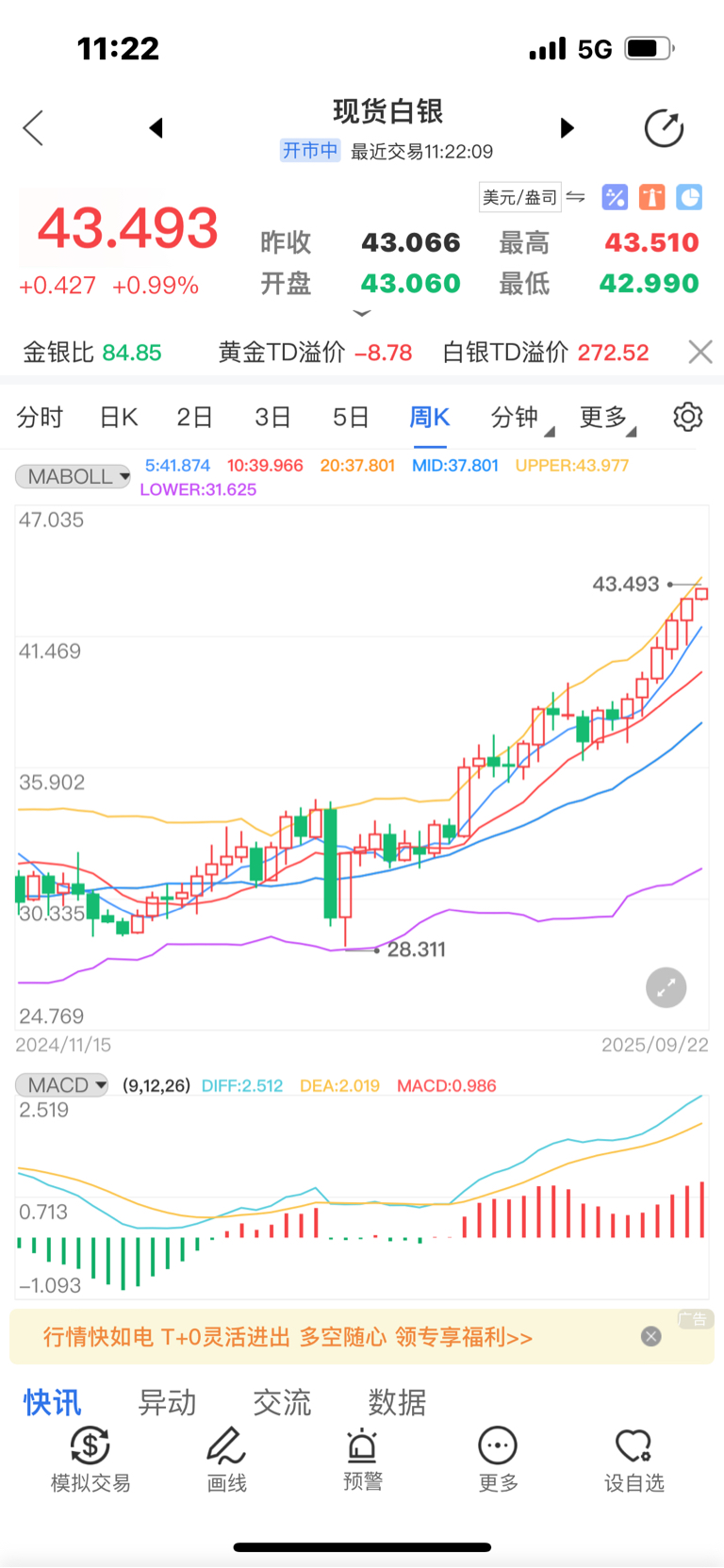The width and height of the screenshot is (724, 1568).
Task: Swap the 美元/盎司 unit with the arrows icon
Action: [575, 197]
